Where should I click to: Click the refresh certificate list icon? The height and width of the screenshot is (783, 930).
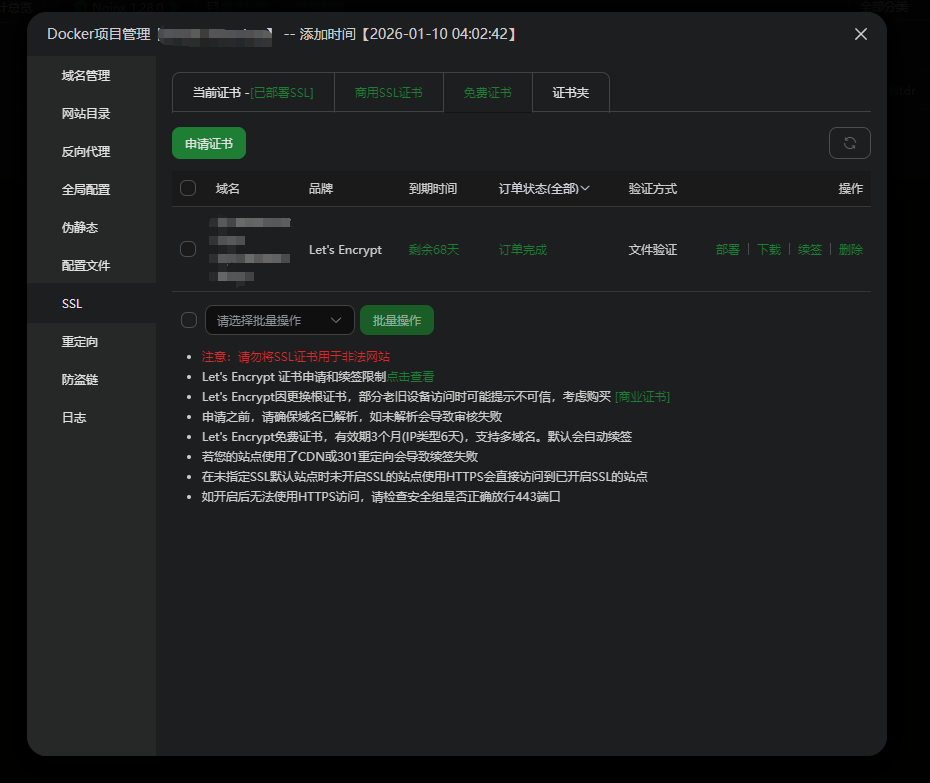tap(849, 143)
